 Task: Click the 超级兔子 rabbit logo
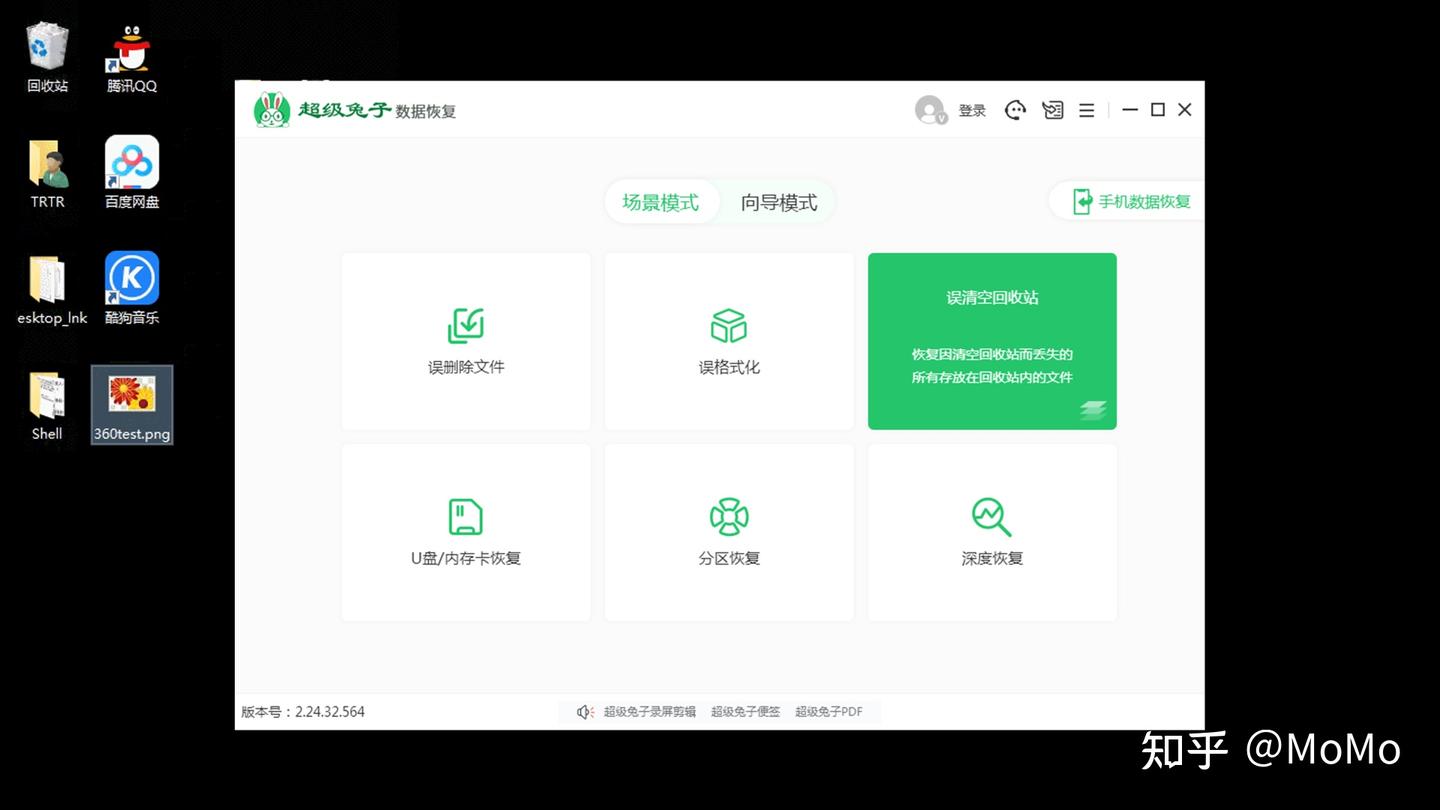[x=272, y=110]
